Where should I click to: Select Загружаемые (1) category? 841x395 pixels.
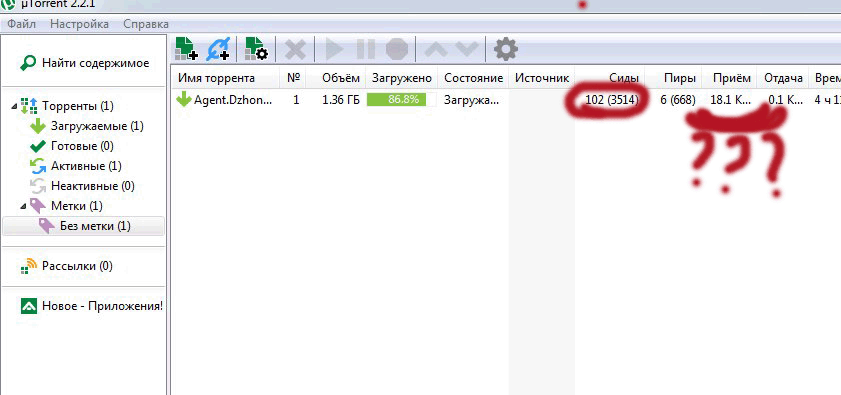click(x=97, y=126)
